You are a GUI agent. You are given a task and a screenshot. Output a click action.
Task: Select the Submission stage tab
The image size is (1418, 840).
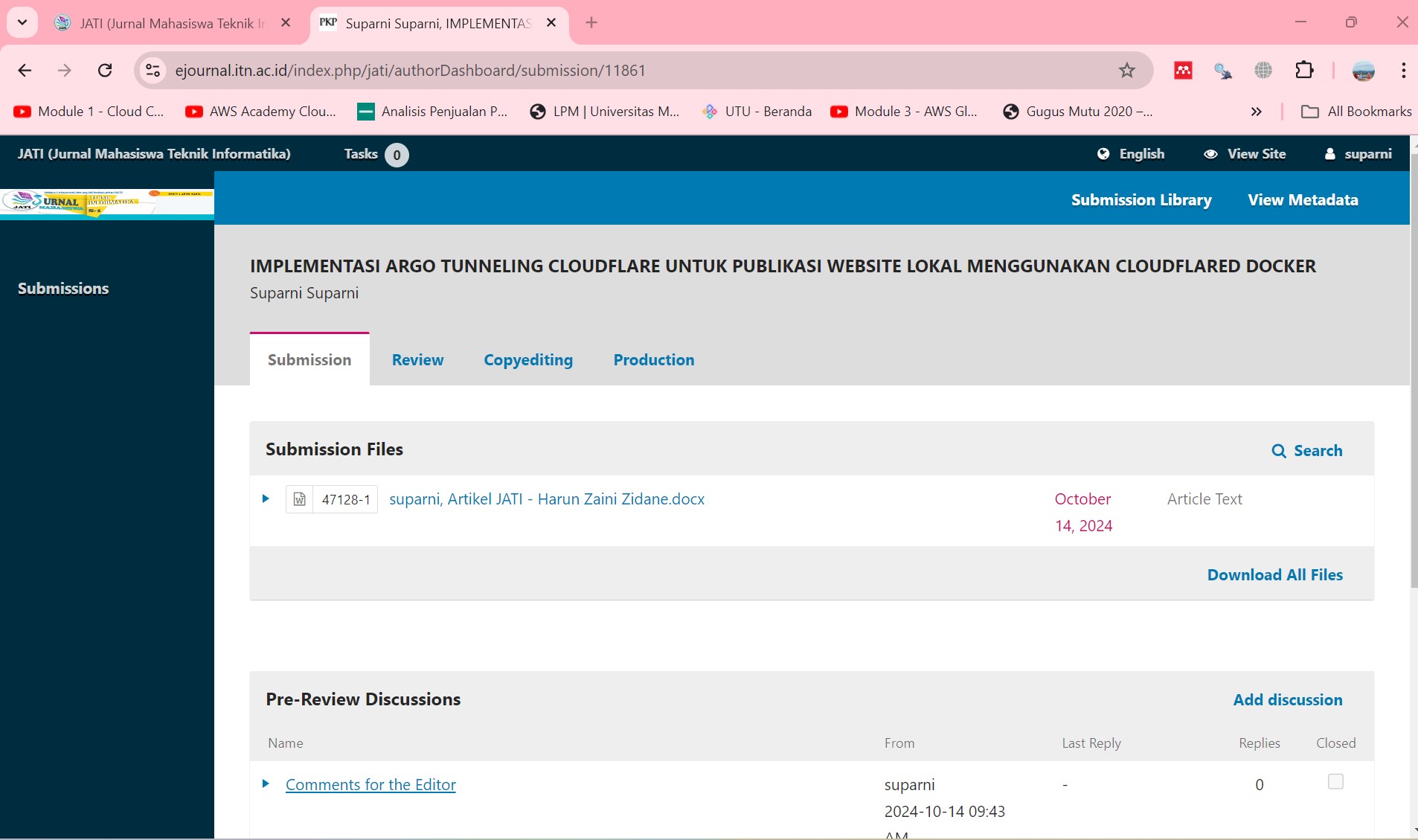click(309, 359)
